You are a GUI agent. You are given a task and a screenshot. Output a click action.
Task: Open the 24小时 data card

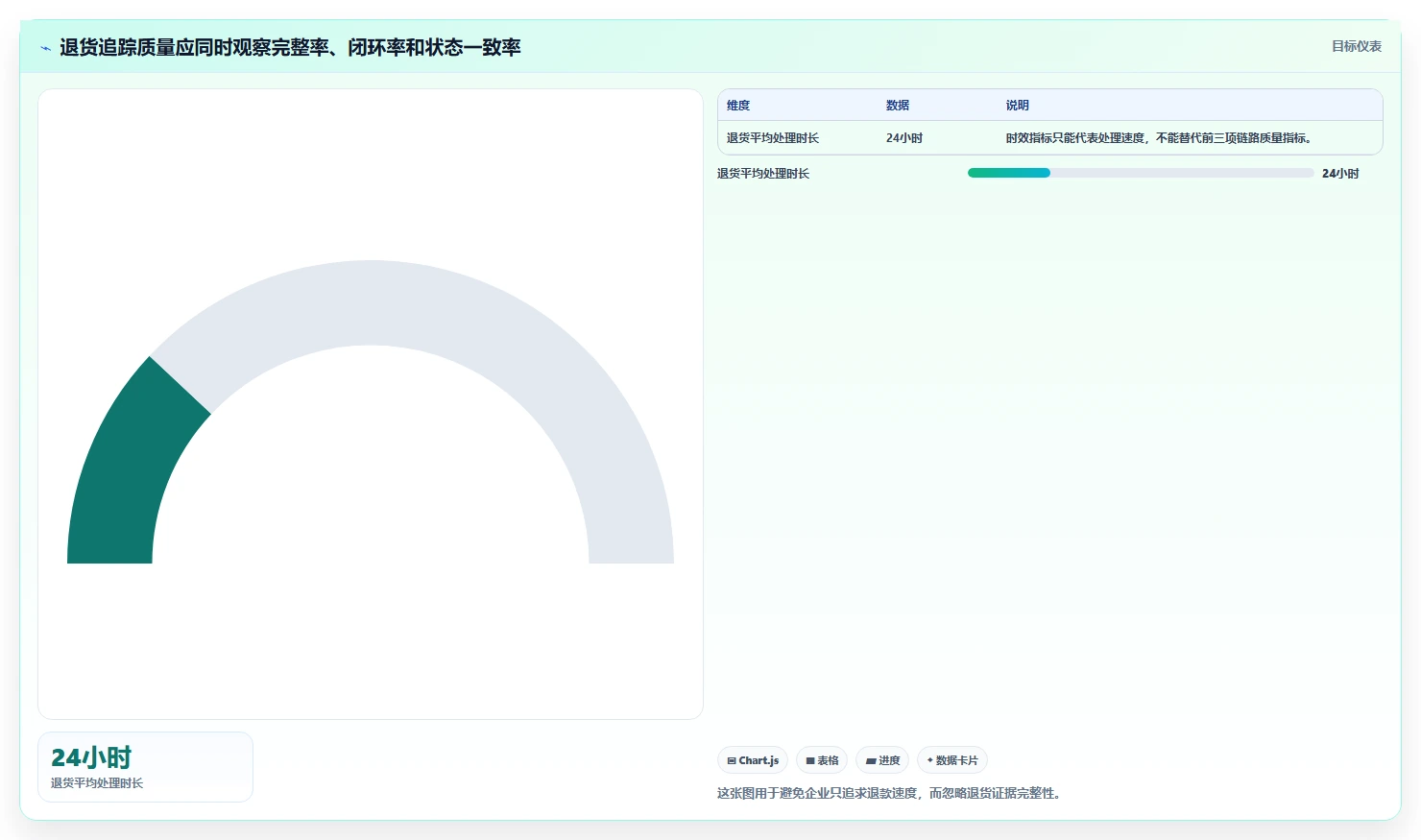pyautogui.click(x=145, y=767)
